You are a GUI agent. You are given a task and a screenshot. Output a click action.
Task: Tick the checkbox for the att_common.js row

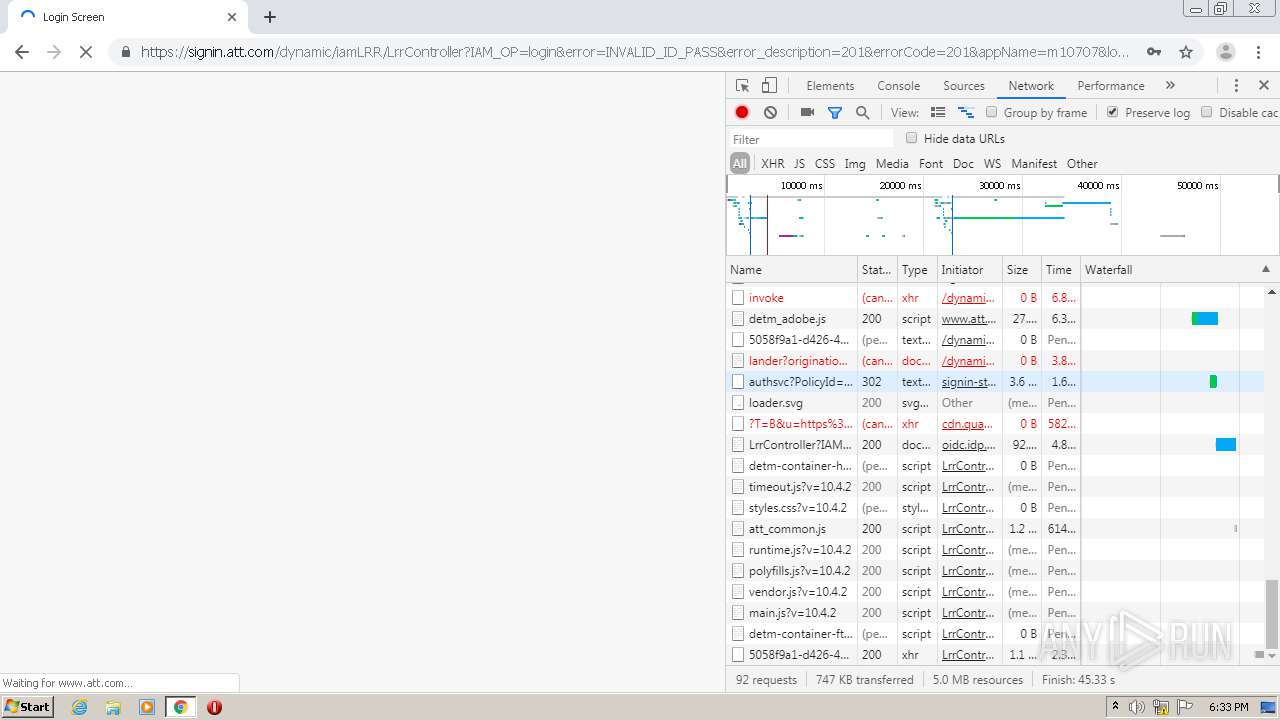coord(738,529)
